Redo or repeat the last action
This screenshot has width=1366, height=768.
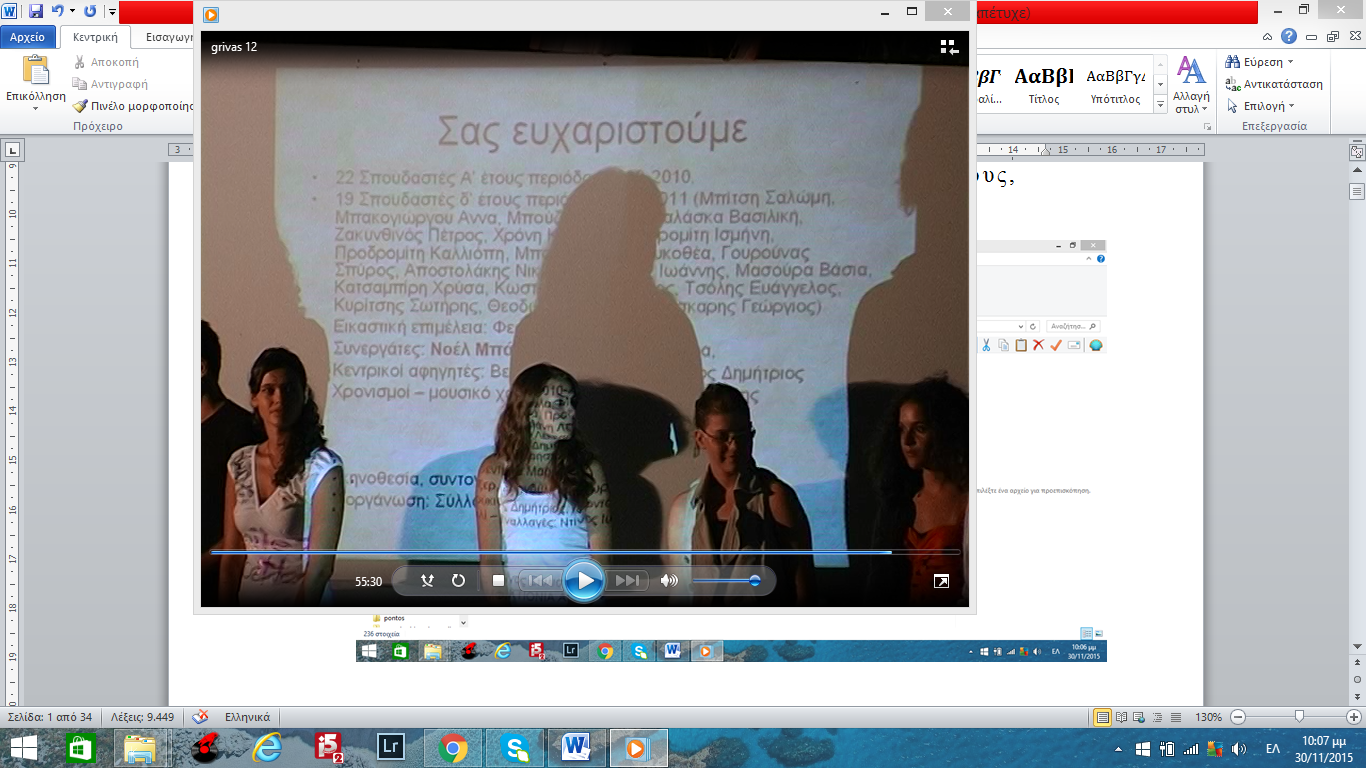[x=90, y=11]
